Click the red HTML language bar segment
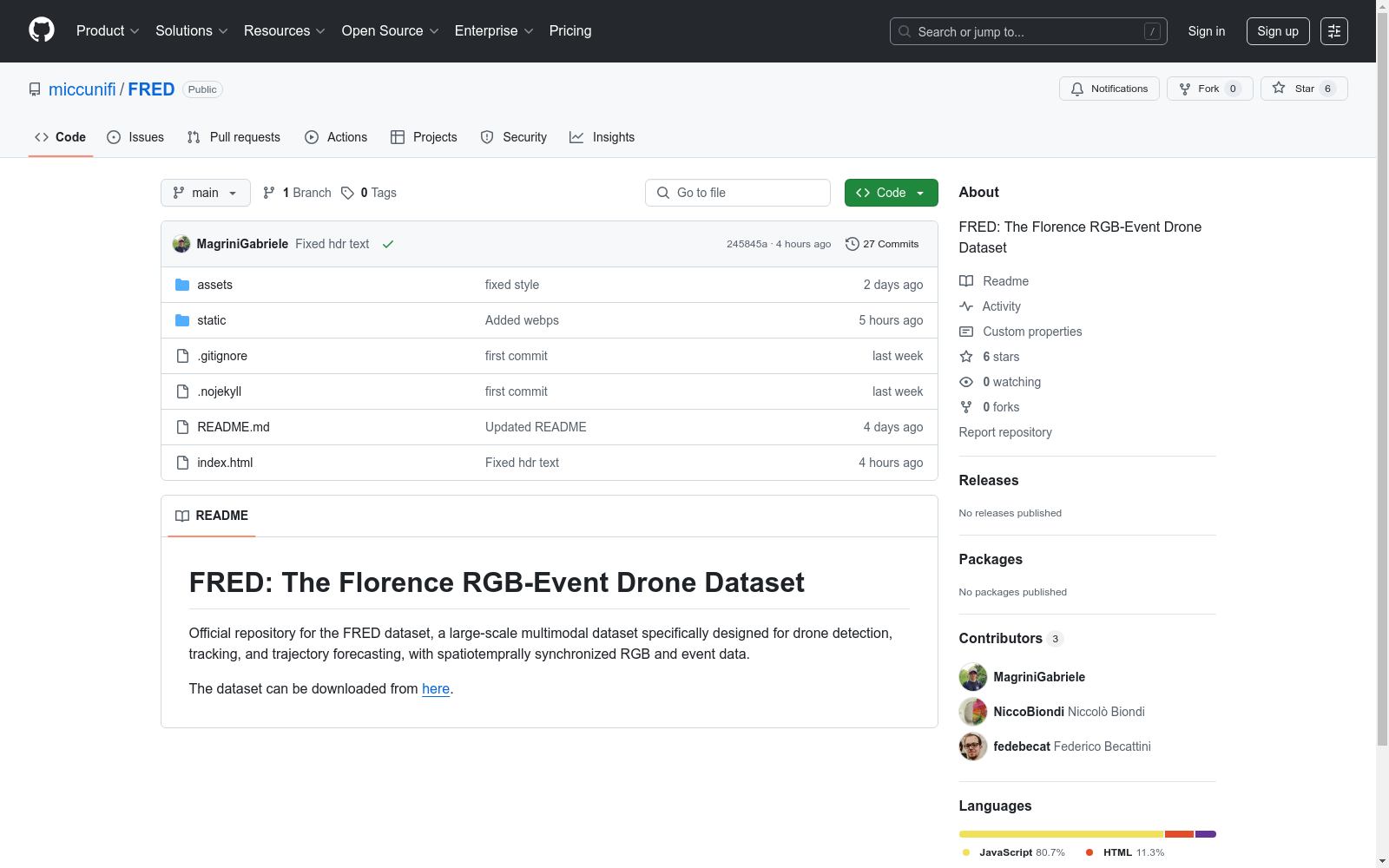 coord(1179,834)
